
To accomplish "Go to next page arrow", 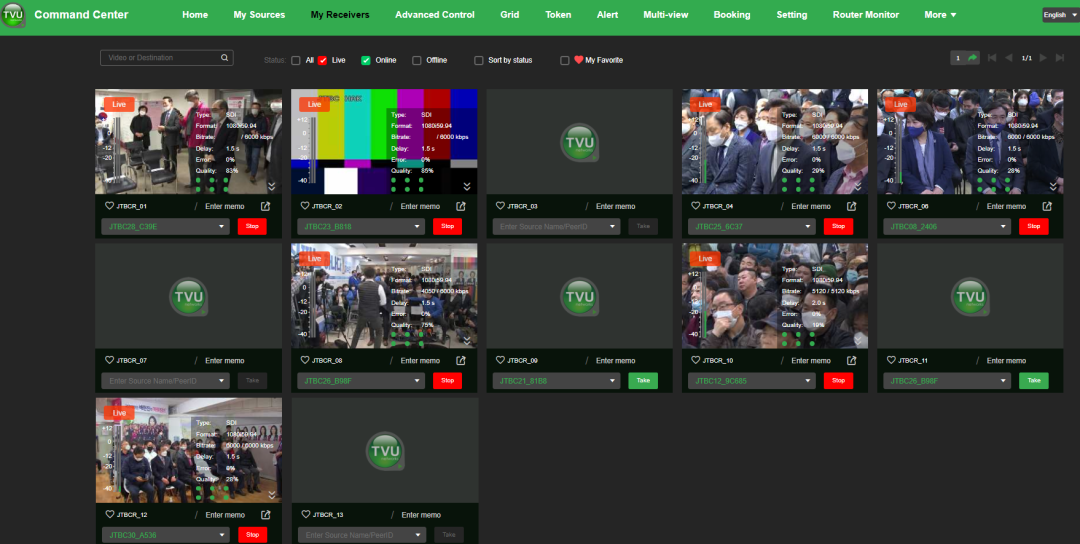I will (x=1043, y=58).
